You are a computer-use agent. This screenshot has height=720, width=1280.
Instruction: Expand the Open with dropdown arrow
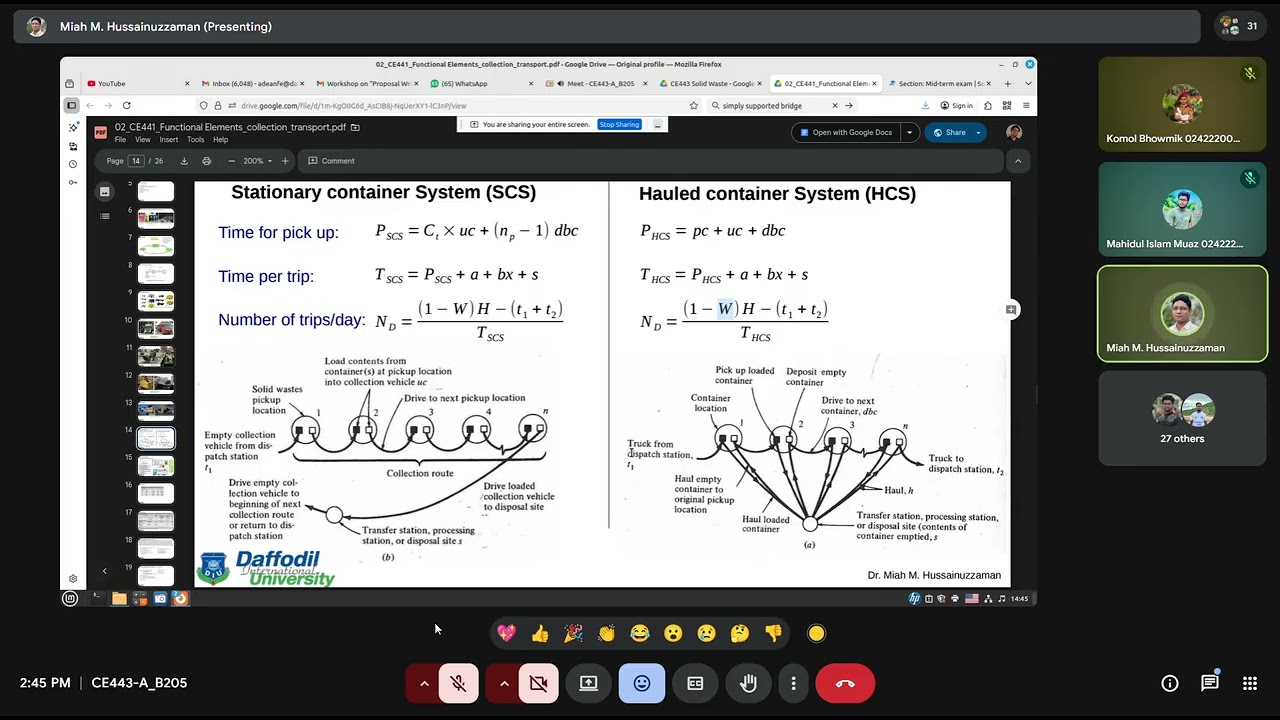coord(909,132)
